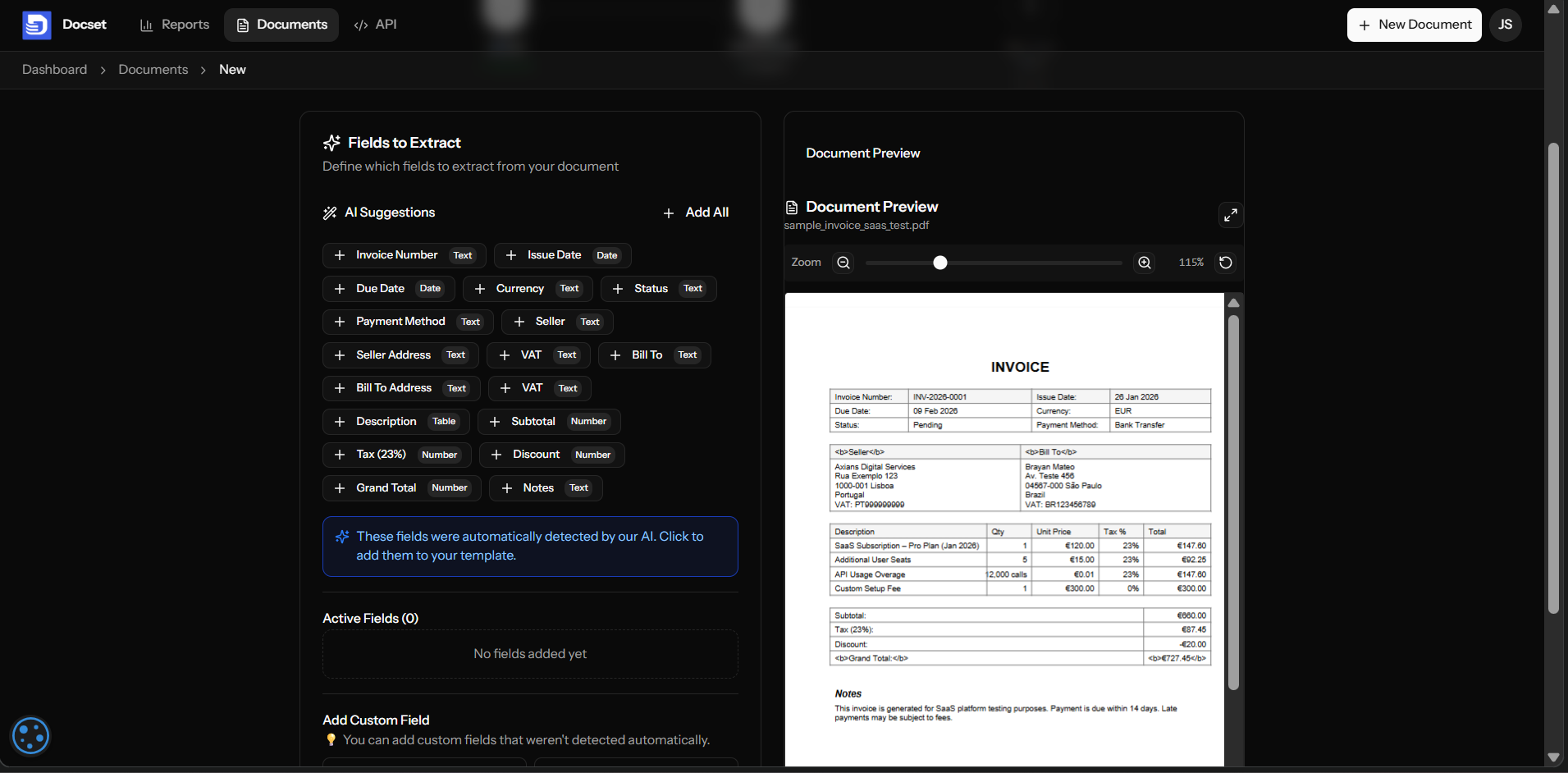Click the Add All button
This screenshot has height=773, width=1568.
(x=695, y=213)
